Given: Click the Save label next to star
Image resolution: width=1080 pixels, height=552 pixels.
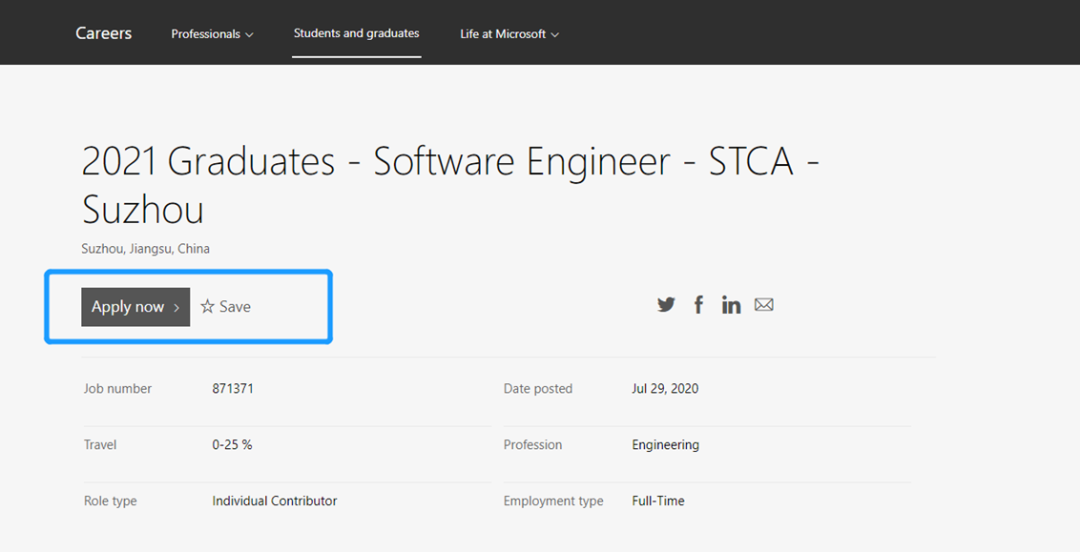Looking at the screenshot, I should (235, 307).
